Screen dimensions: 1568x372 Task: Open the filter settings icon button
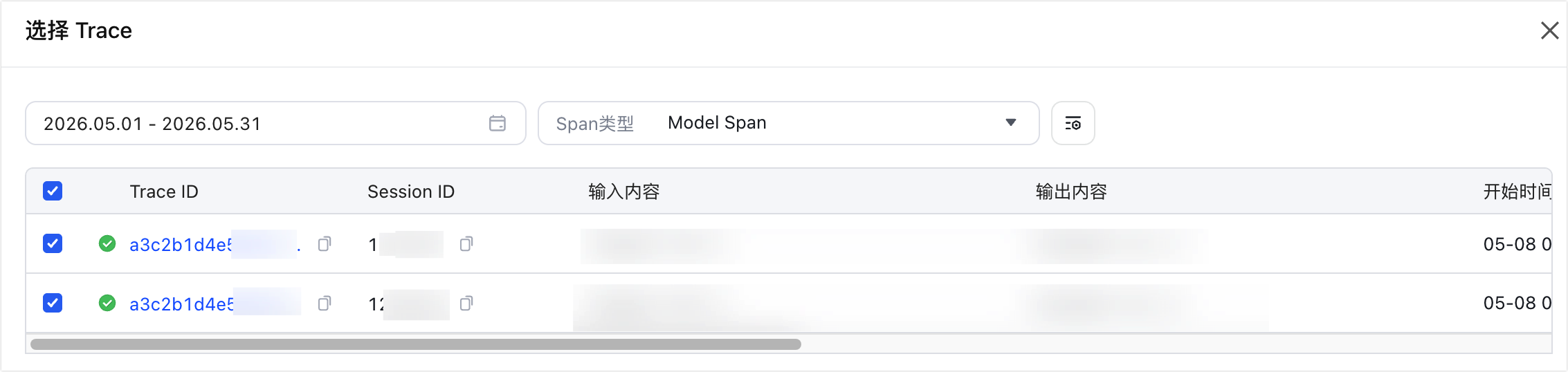pos(1073,123)
